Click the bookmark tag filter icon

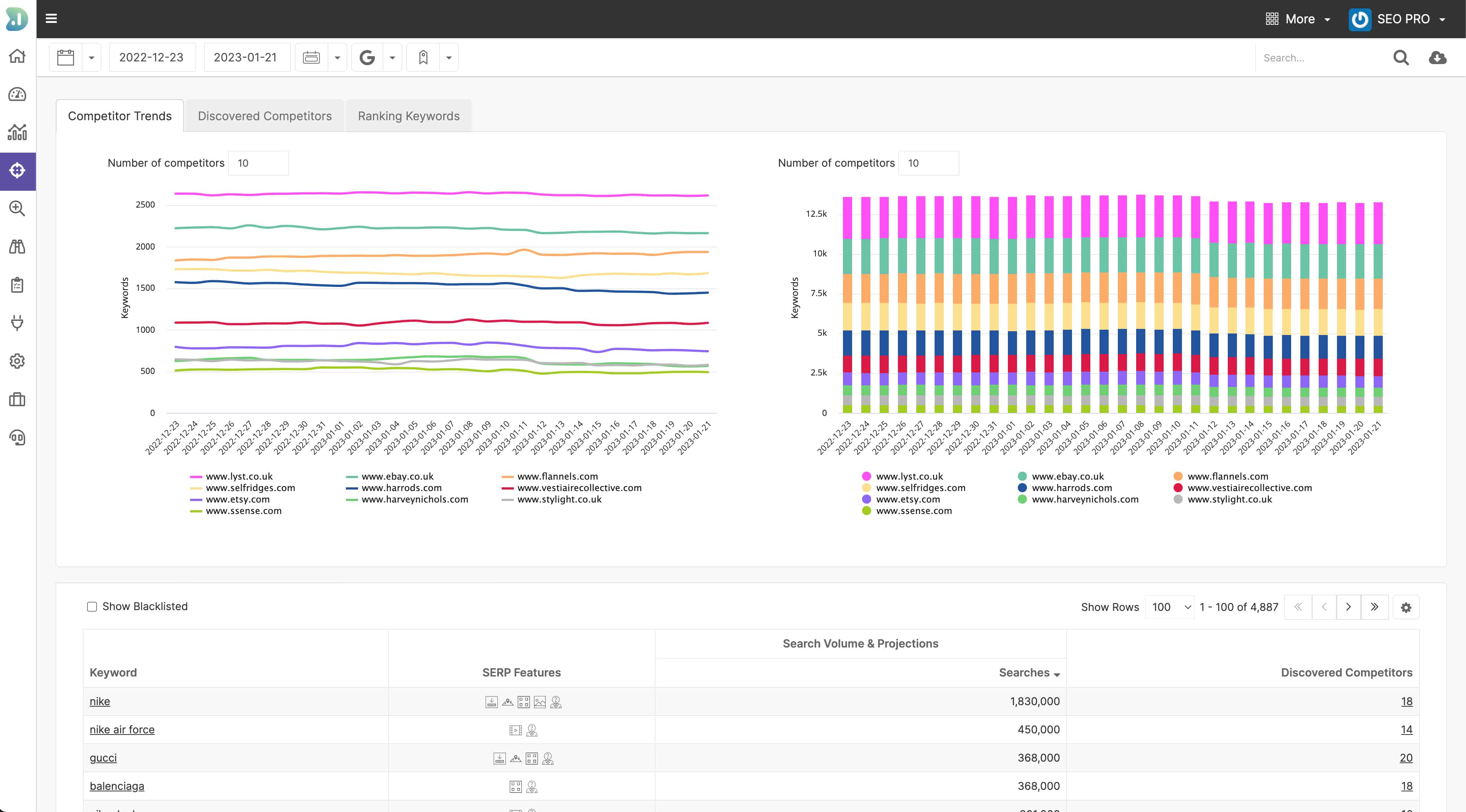point(423,58)
